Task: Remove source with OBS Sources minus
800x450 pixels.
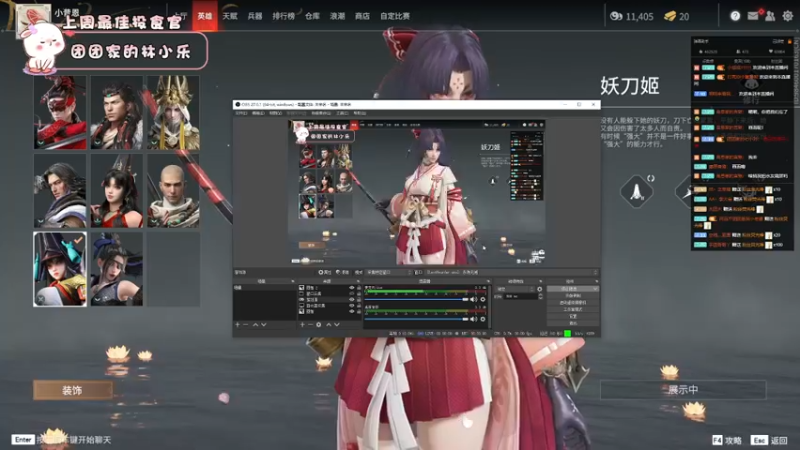Action: tap(310, 324)
